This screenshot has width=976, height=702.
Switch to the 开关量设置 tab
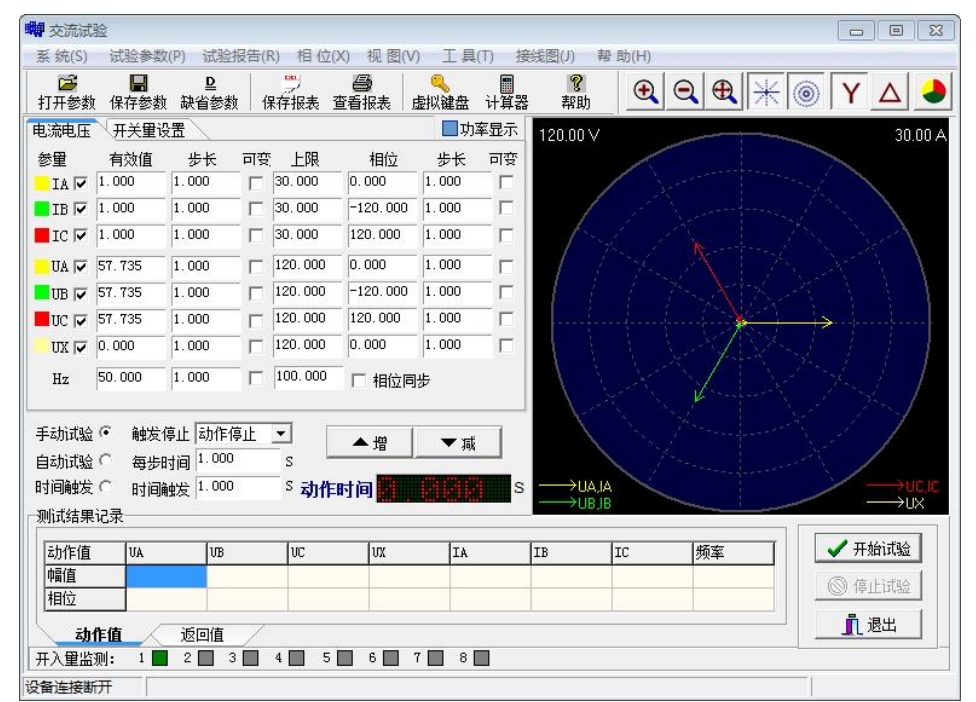(x=148, y=129)
